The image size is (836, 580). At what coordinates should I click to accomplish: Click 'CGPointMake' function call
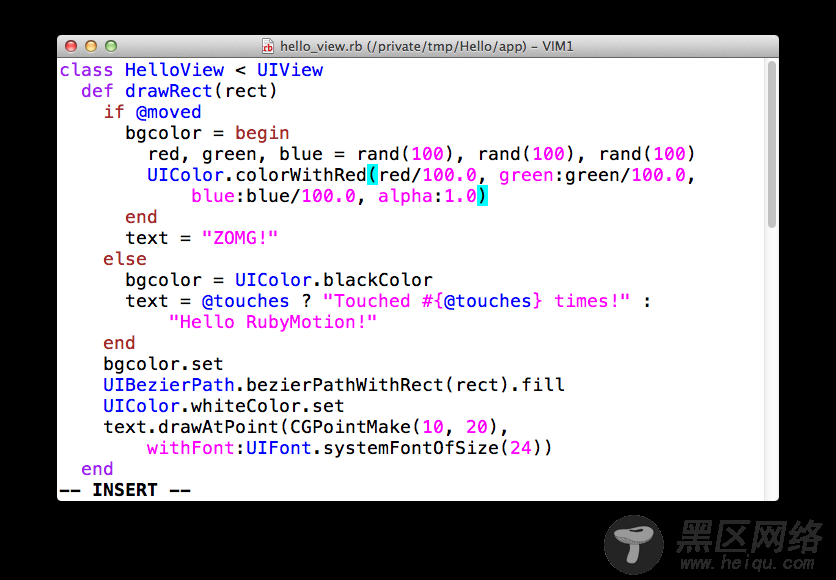pos(350,427)
